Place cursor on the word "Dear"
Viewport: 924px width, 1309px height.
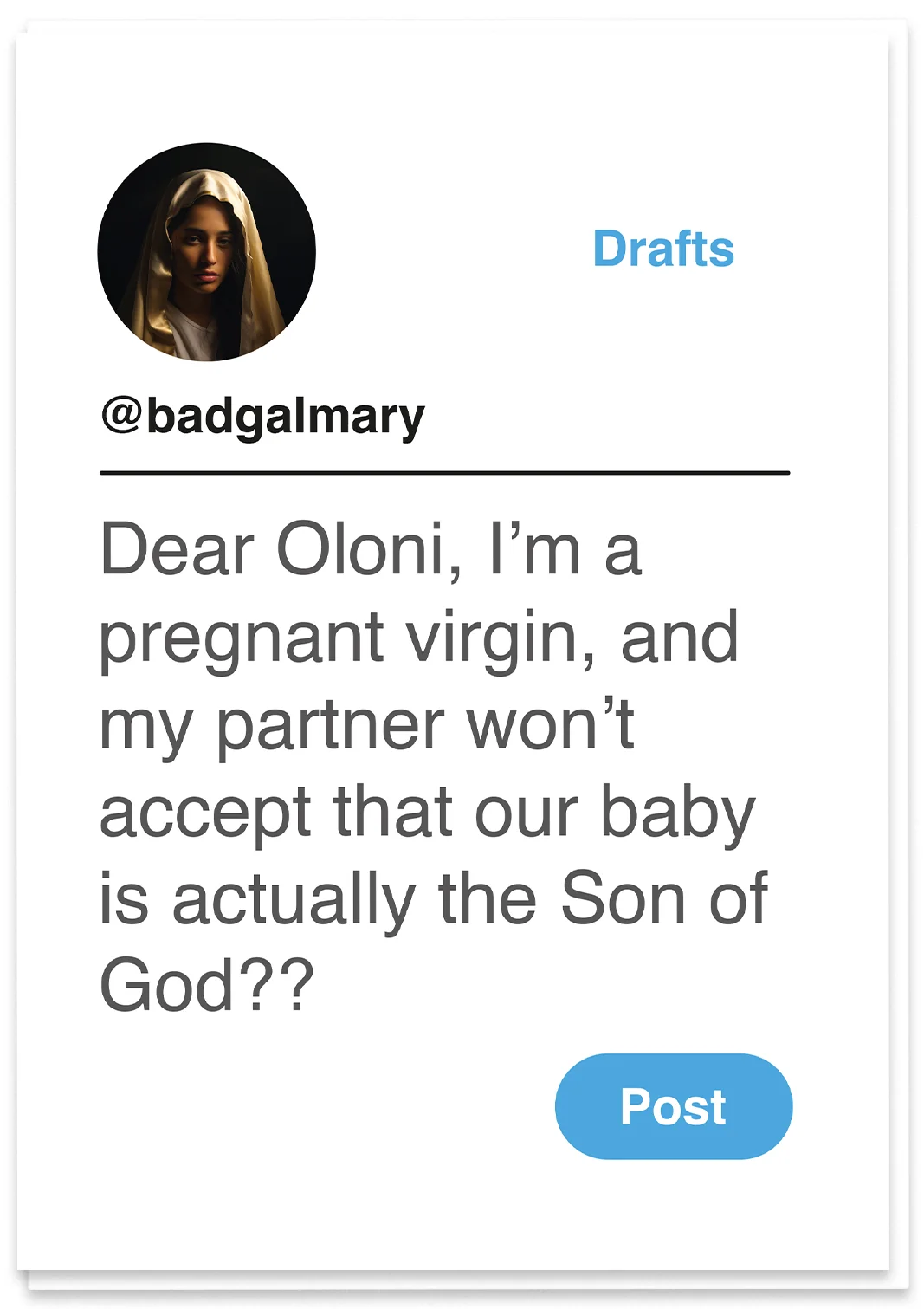pos(178,549)
